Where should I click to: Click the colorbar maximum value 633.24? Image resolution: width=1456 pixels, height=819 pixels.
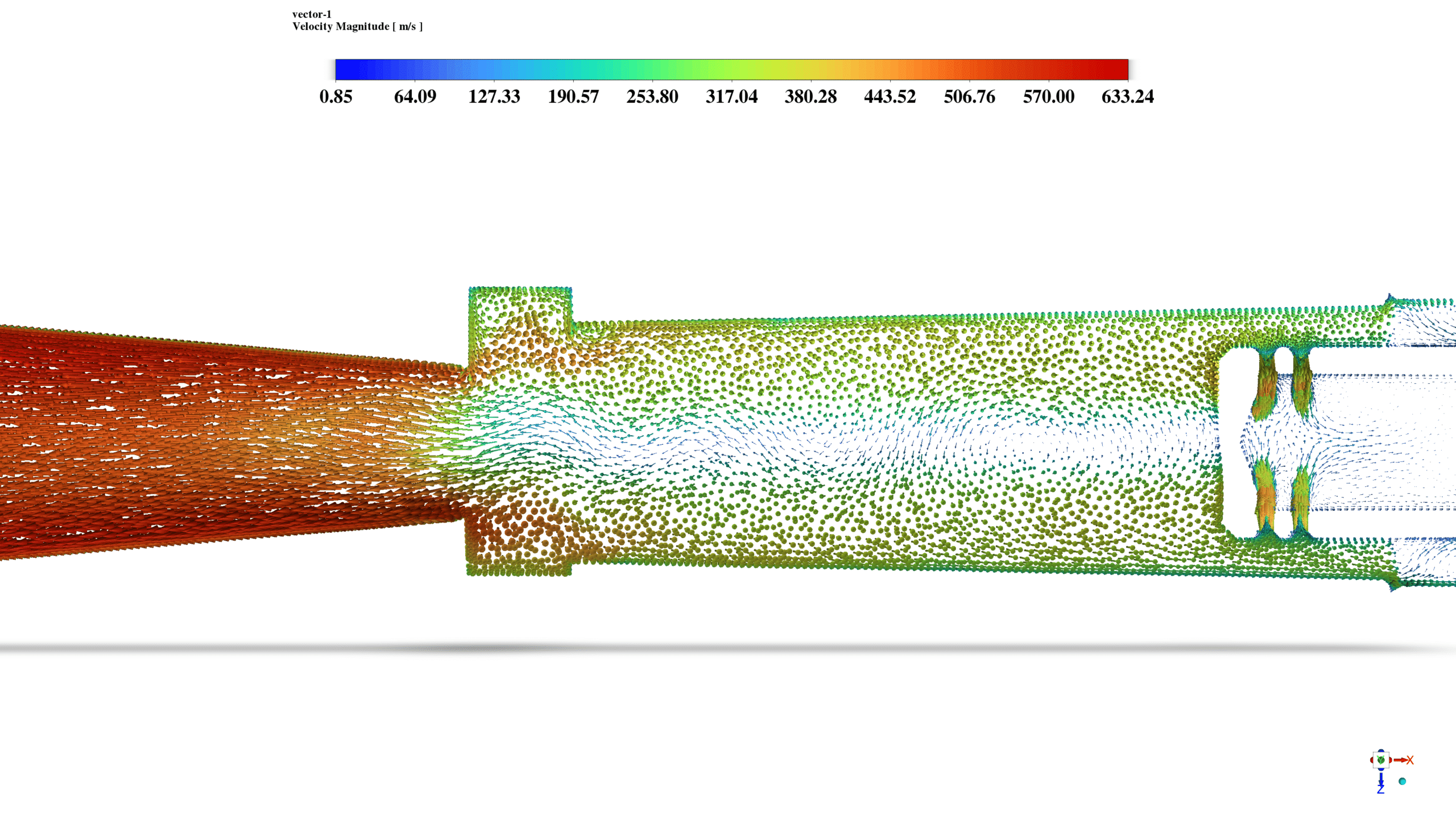click(1127, 97)
